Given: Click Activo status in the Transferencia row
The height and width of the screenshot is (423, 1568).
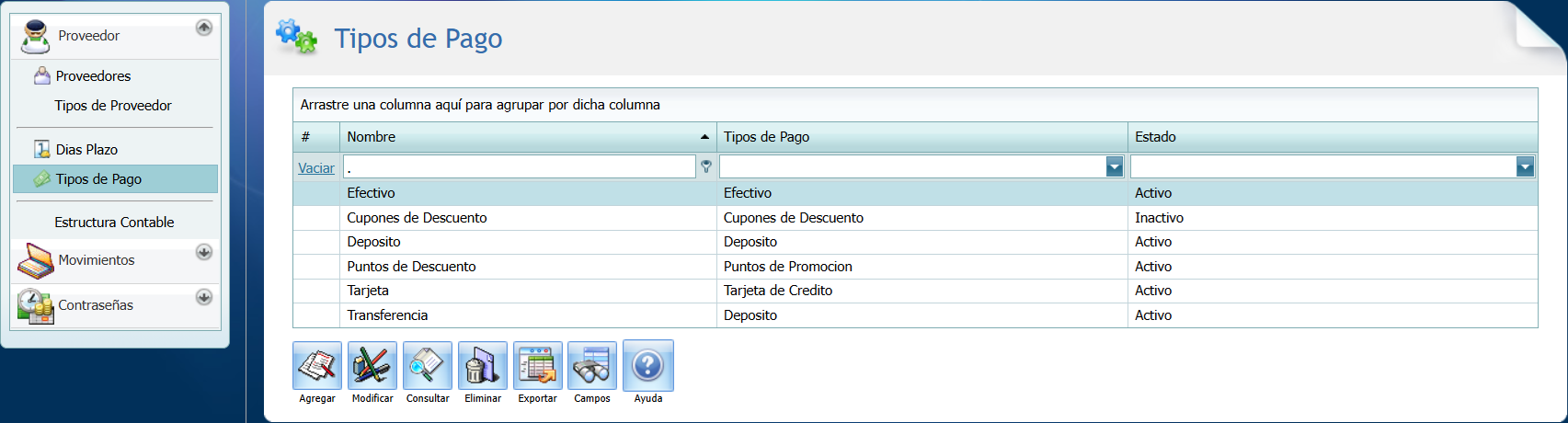Looking at the screenshot, I should (1333, 315).
